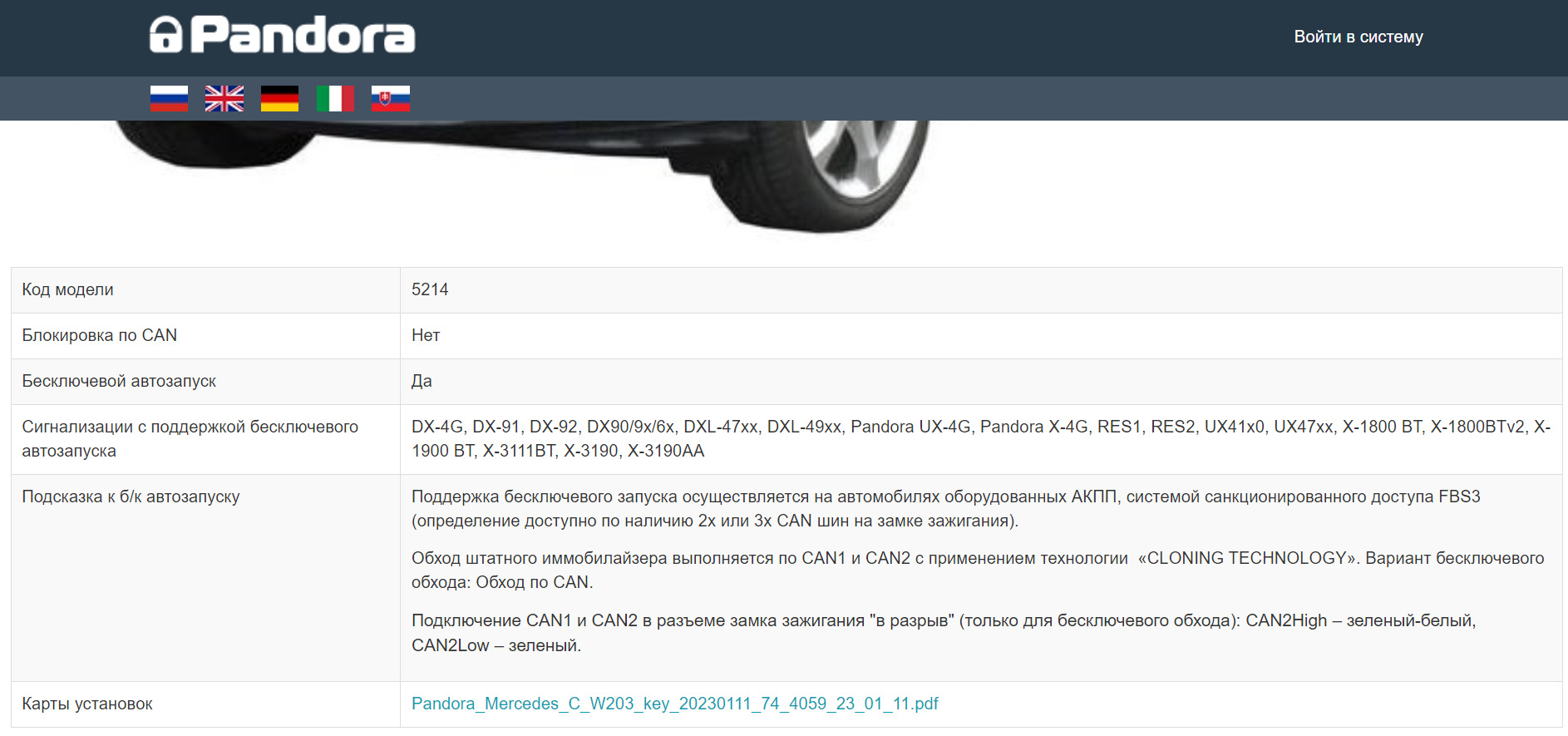Switch language to German flag
Viewport: 1568px width, 736px height.
[x=279, y=98]
